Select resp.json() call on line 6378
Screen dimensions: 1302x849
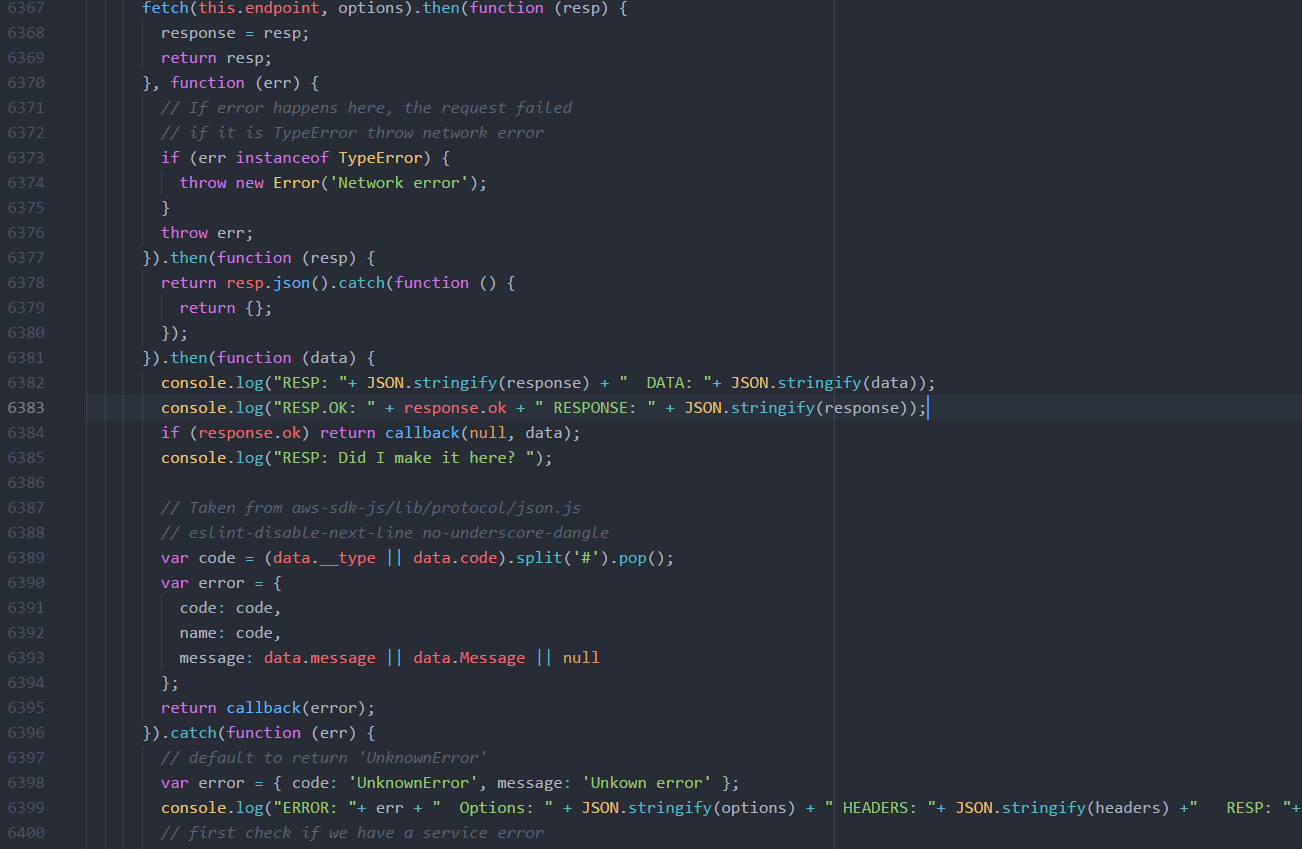pyautogui.click(x=278, y=282)
